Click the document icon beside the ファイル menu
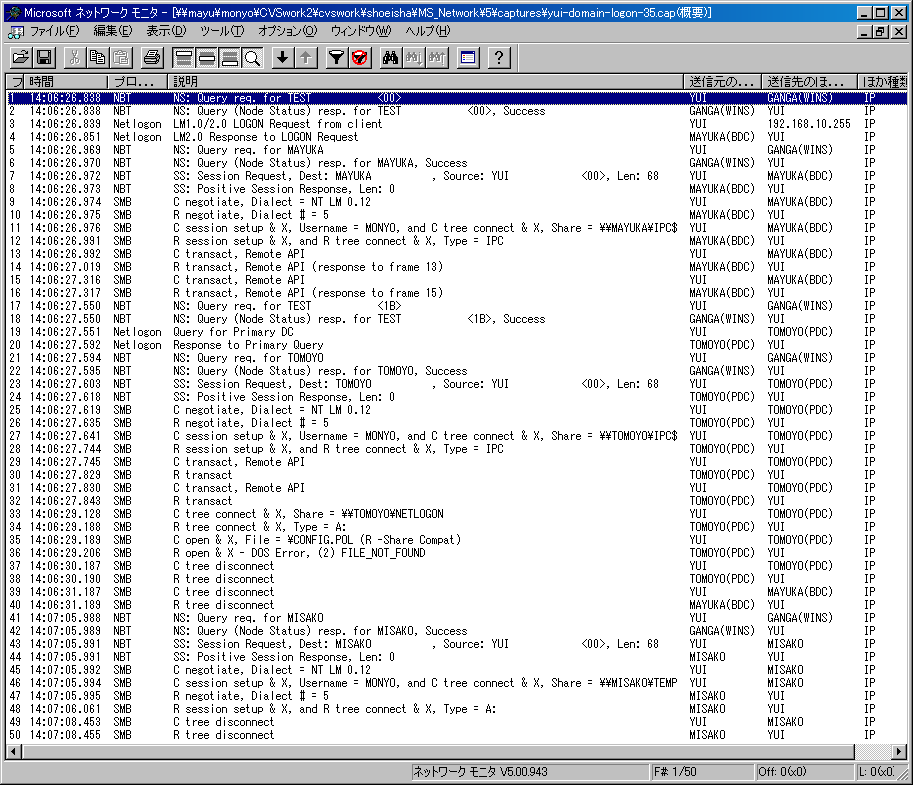The width and height of the screenshot is (913, 785). pyautogui.click(x=15, y=31)
